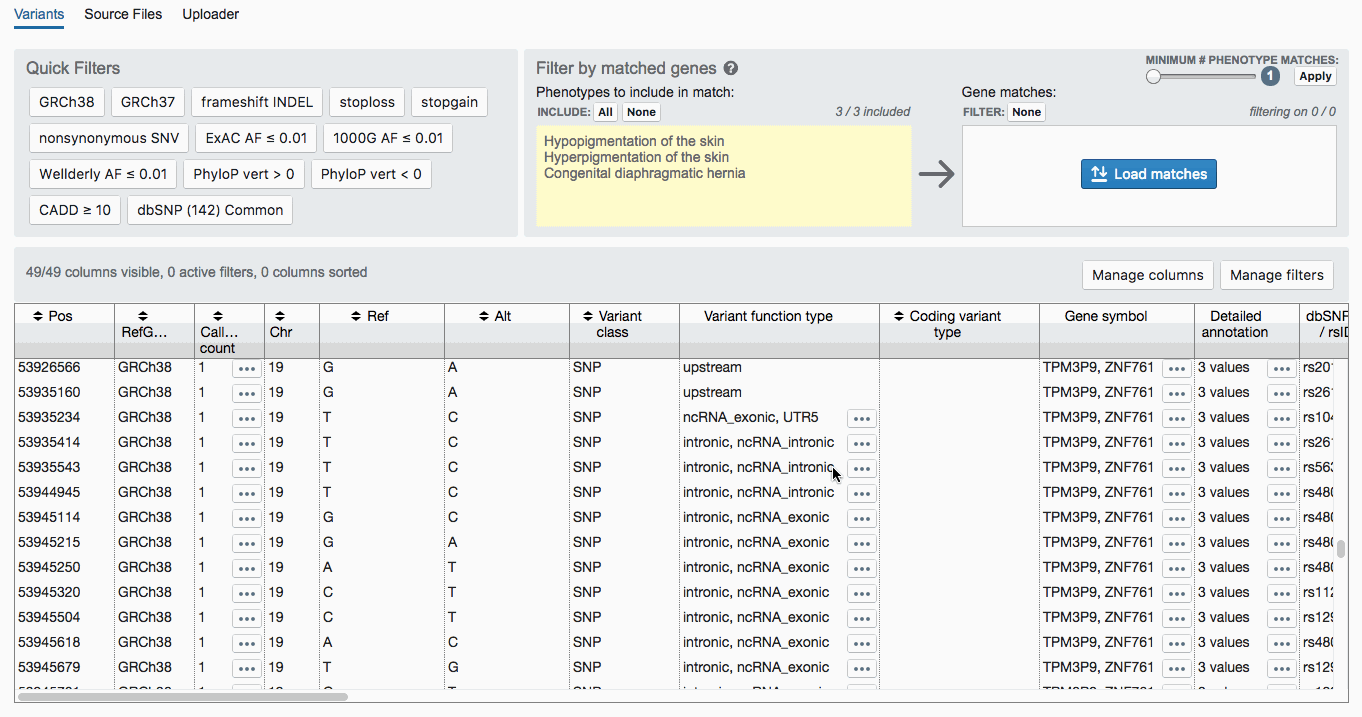Sort the table by the Chr column icon
This screenshot has height=717, width=1362.
(x=280, y=316)
